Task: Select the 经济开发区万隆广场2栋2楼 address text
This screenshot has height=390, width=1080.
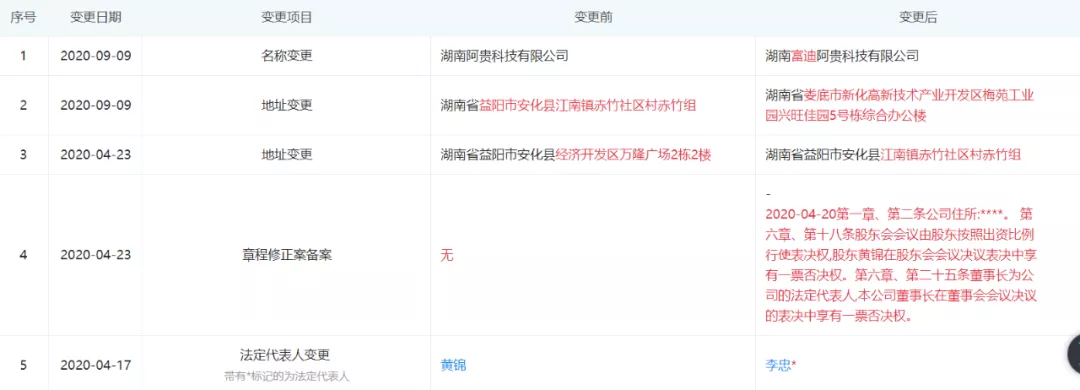Action: [x=633, y=155]
